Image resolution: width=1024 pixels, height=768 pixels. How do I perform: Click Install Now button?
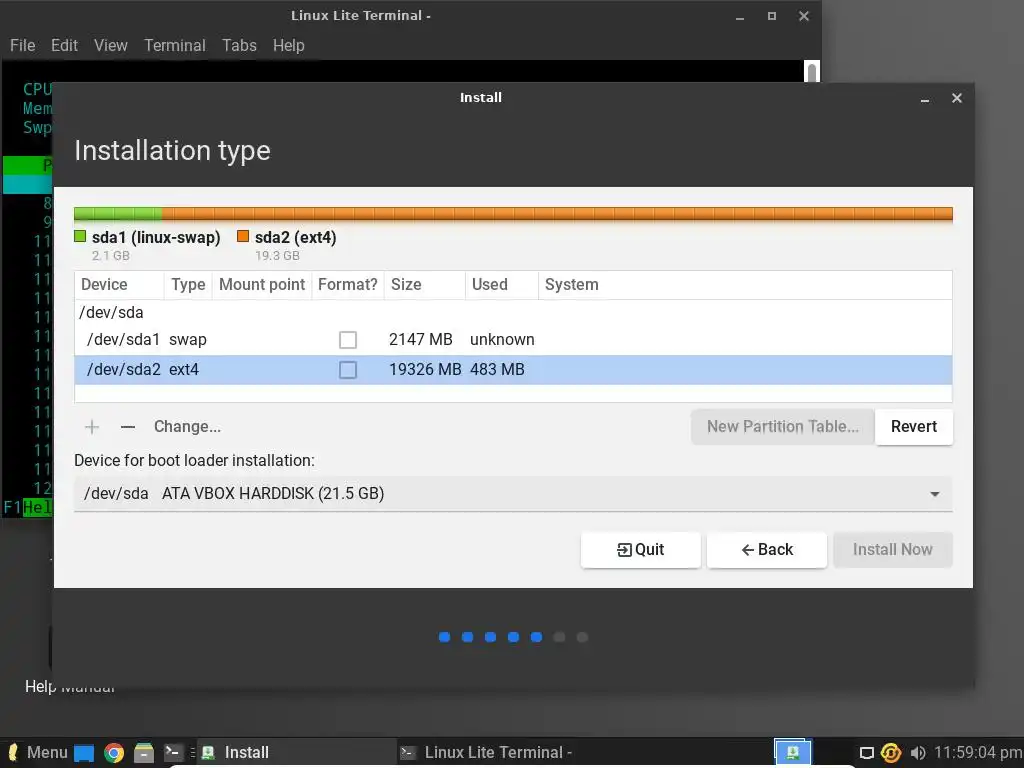click(893, 550)
